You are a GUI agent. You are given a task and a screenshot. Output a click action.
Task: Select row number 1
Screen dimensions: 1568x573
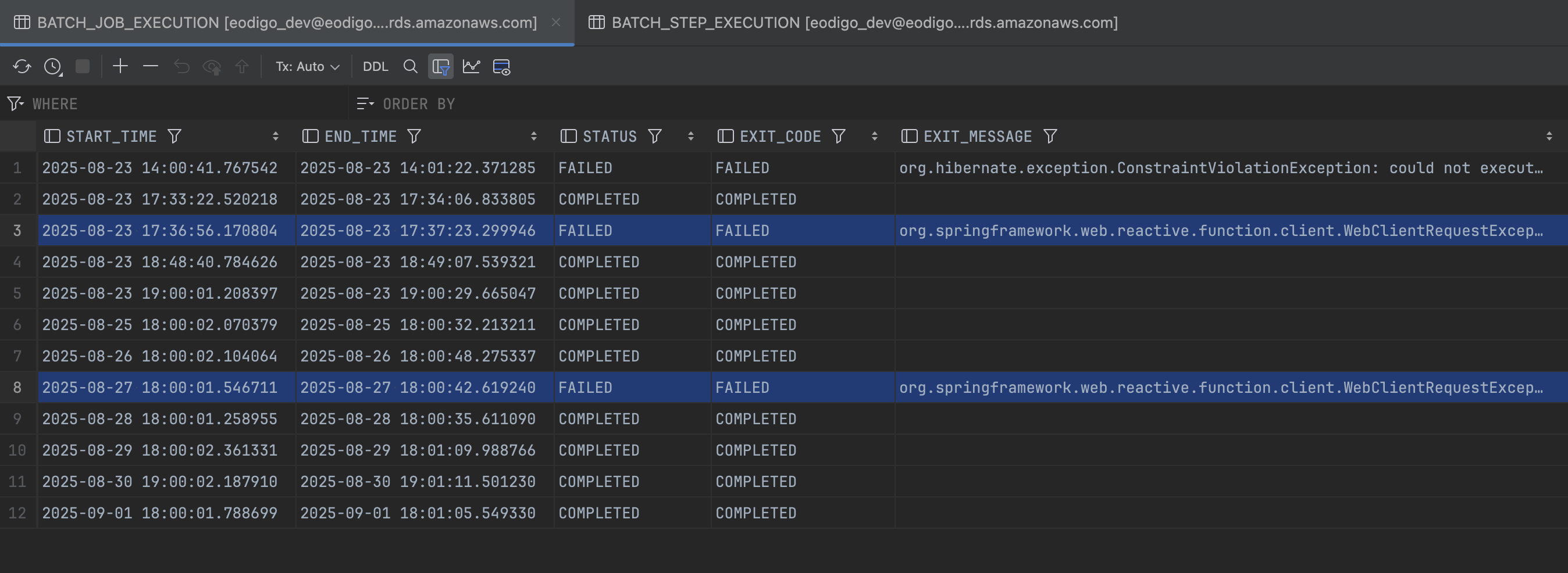(17, 168)
